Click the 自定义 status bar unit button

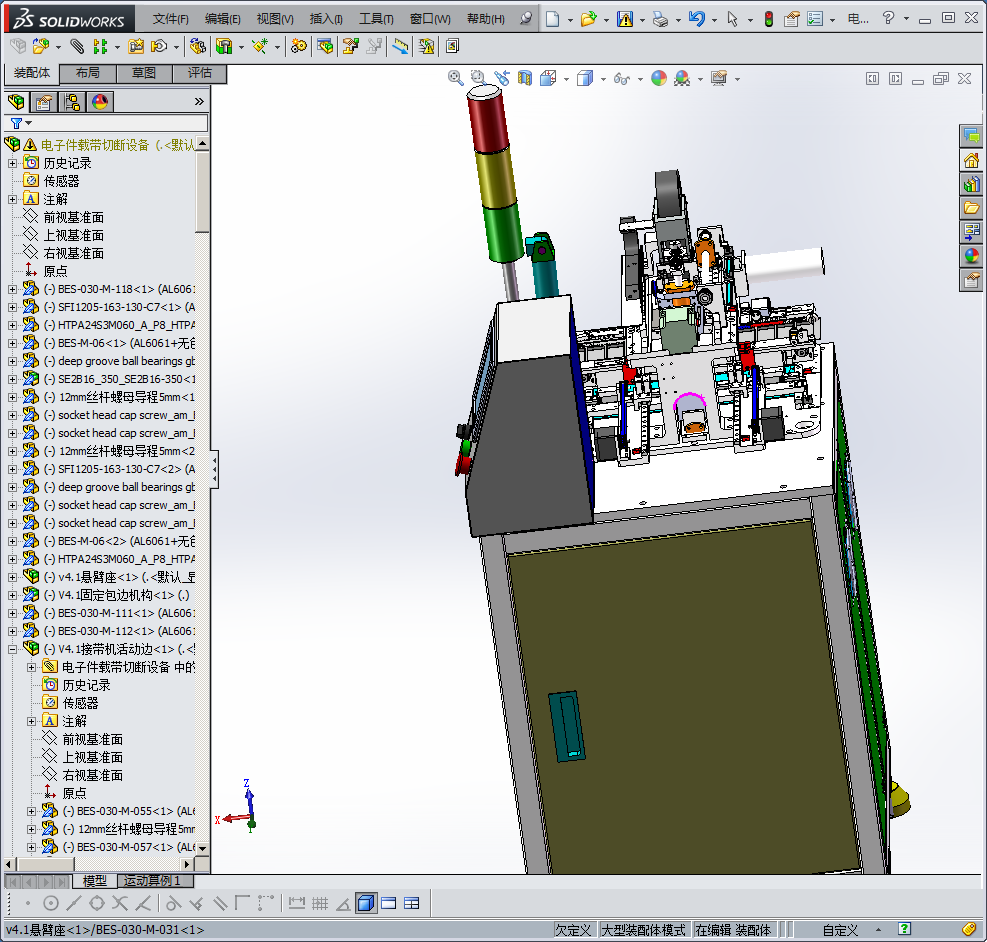pyautogui.click(x=840, y=930)
